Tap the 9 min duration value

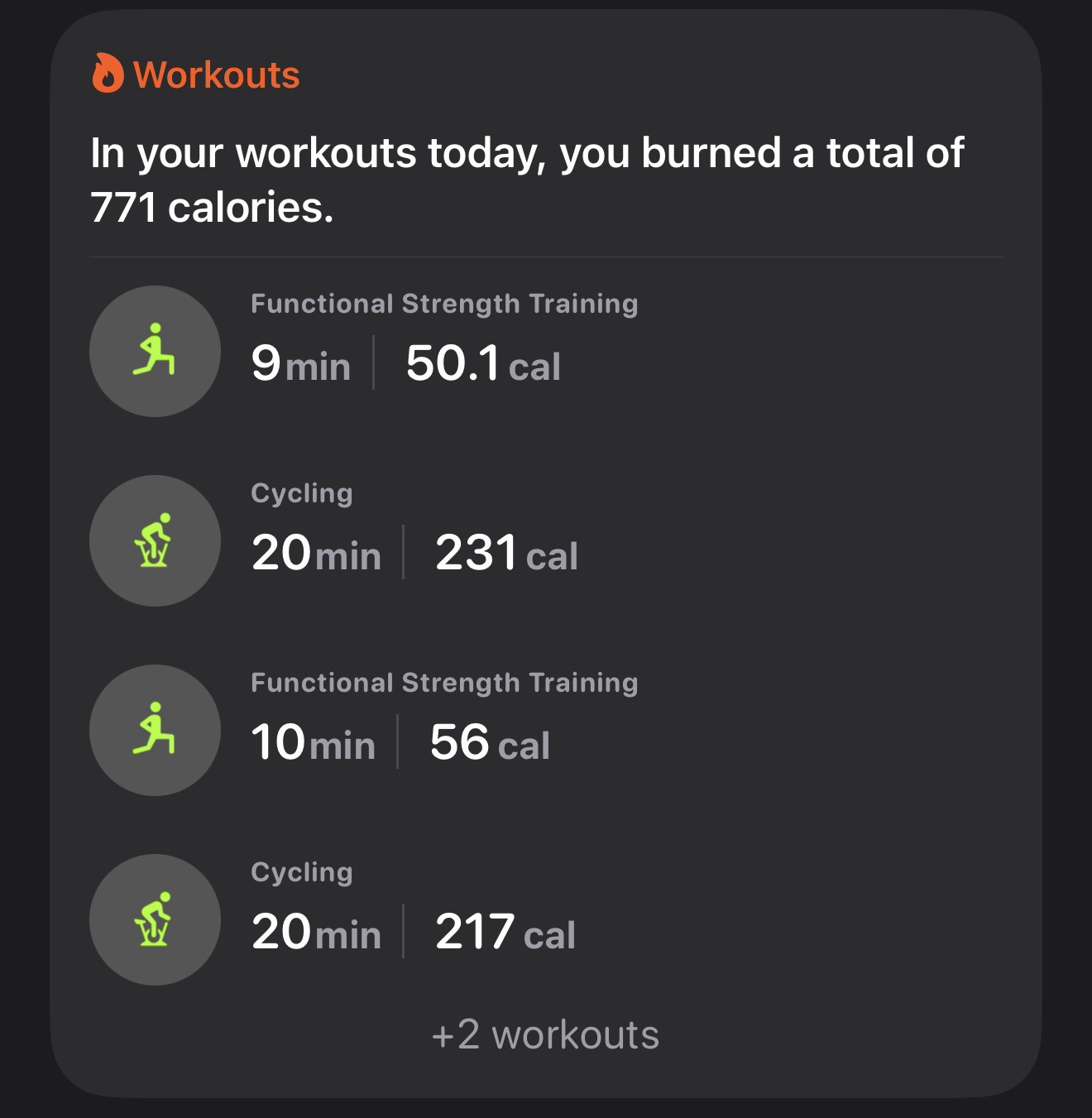click(x=301, y=363)
